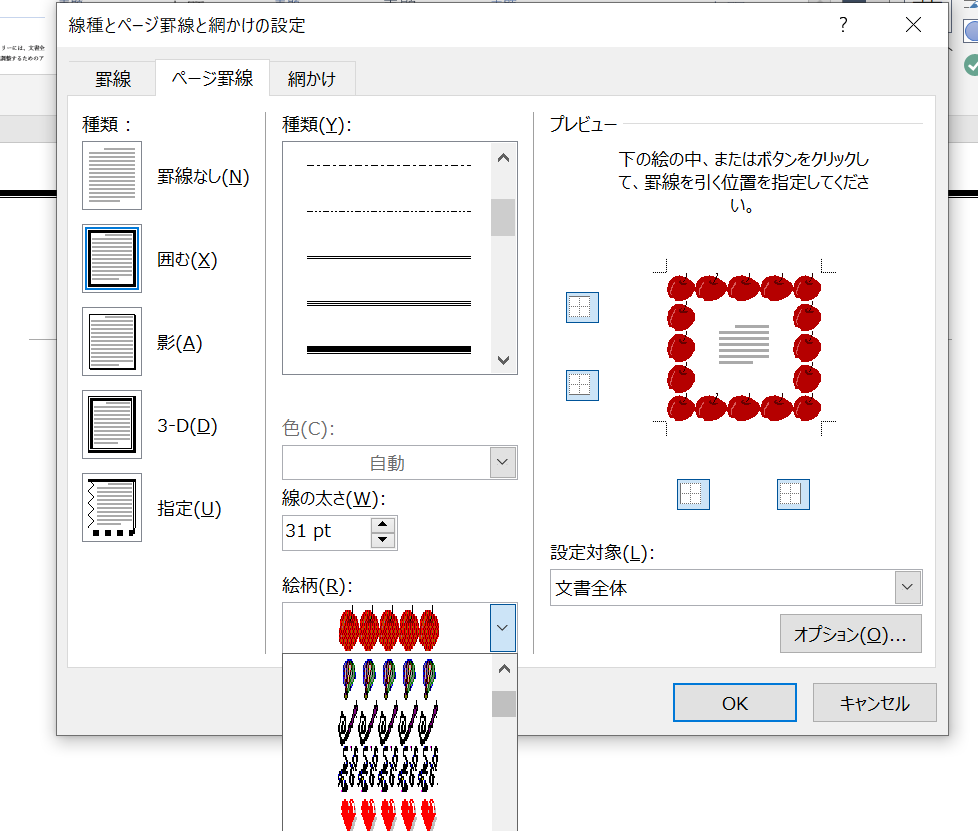Image resolution: width=978 pixels, height=831 pixels.
Task: Switch to the 網かけ tab
Action: [x=312, y=78]
